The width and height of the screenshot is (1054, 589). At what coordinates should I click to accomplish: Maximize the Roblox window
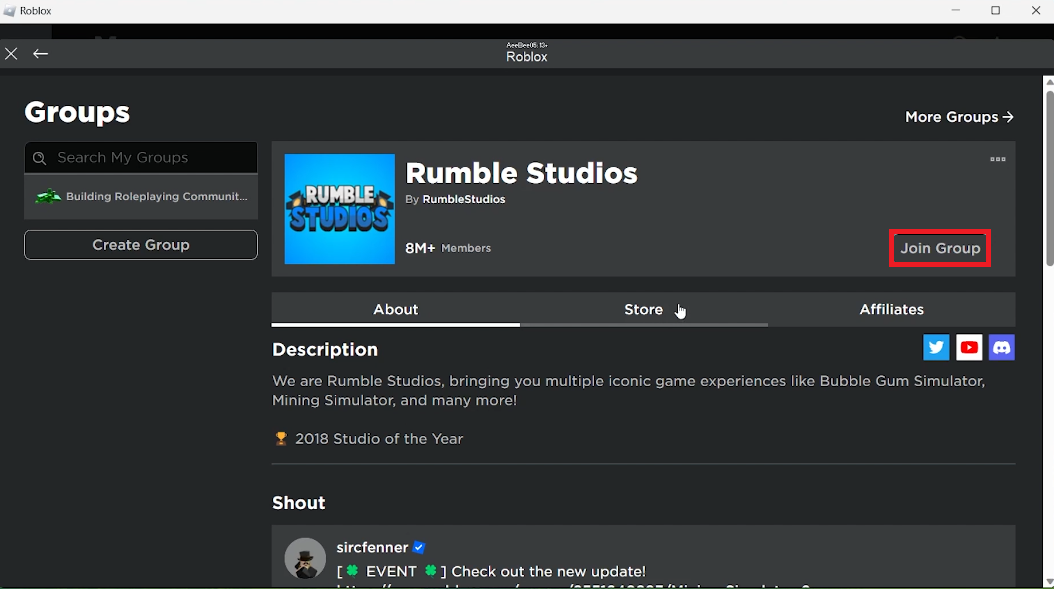point(996,11)
